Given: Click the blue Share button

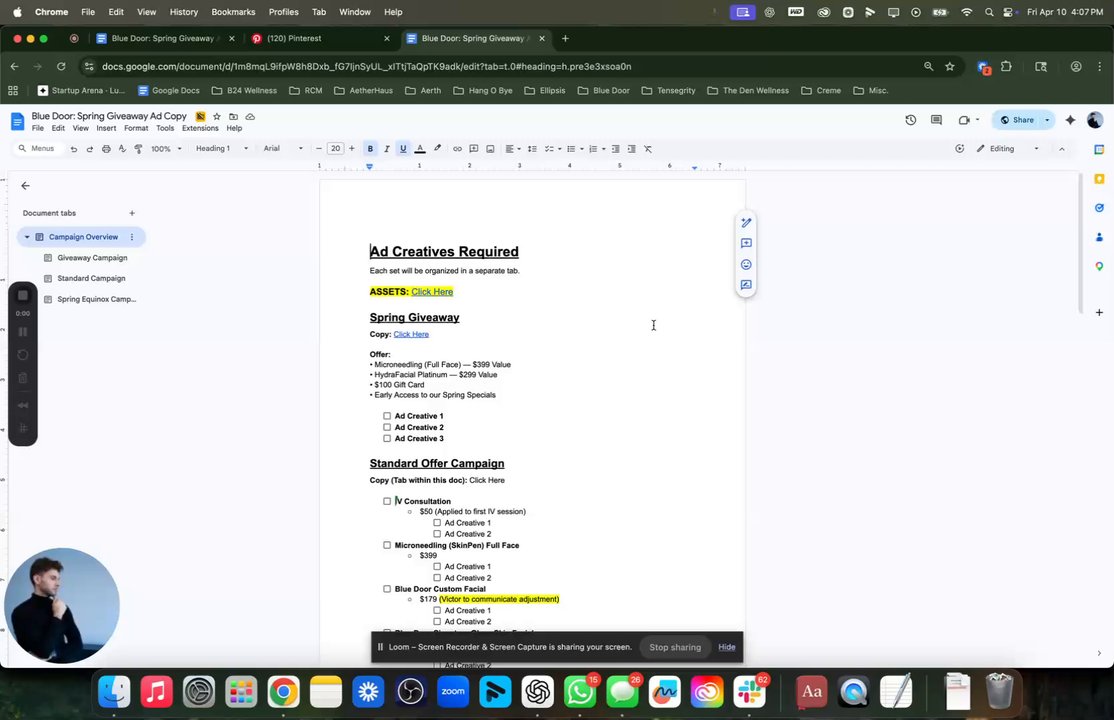Looking at the screenshot, I should (1017, 120).
